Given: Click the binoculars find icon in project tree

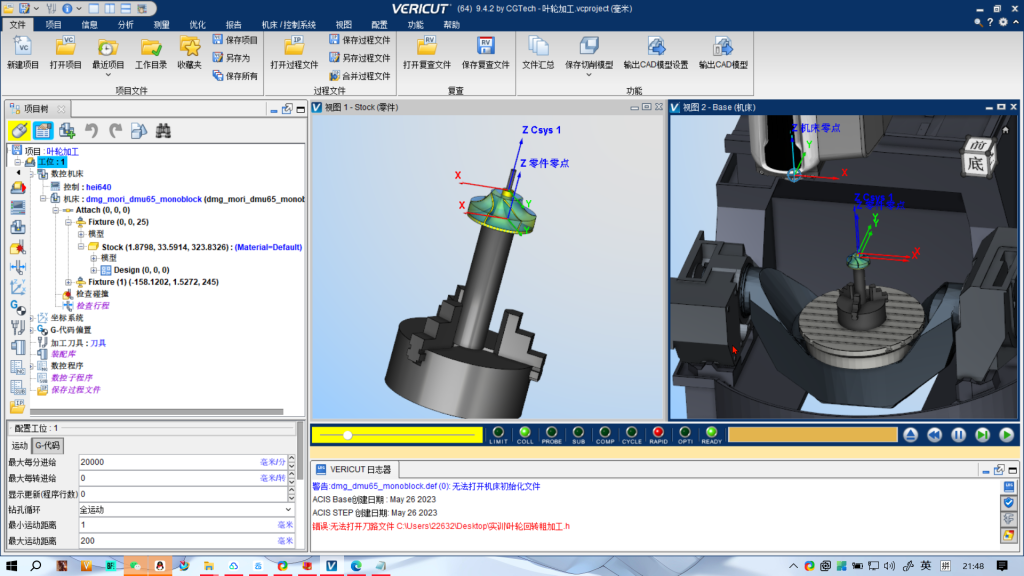Looking at the screenshot, I should coord(163,131).
